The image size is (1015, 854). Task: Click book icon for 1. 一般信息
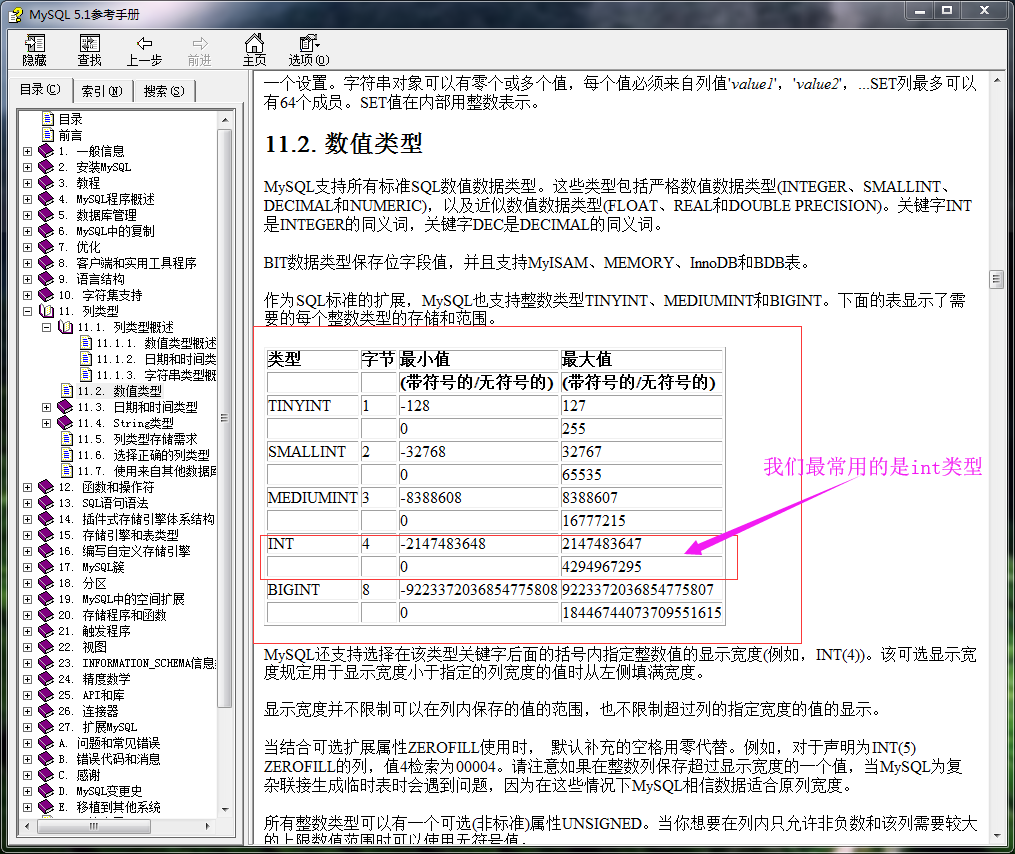pyautogui.click(x=46, y=151)
